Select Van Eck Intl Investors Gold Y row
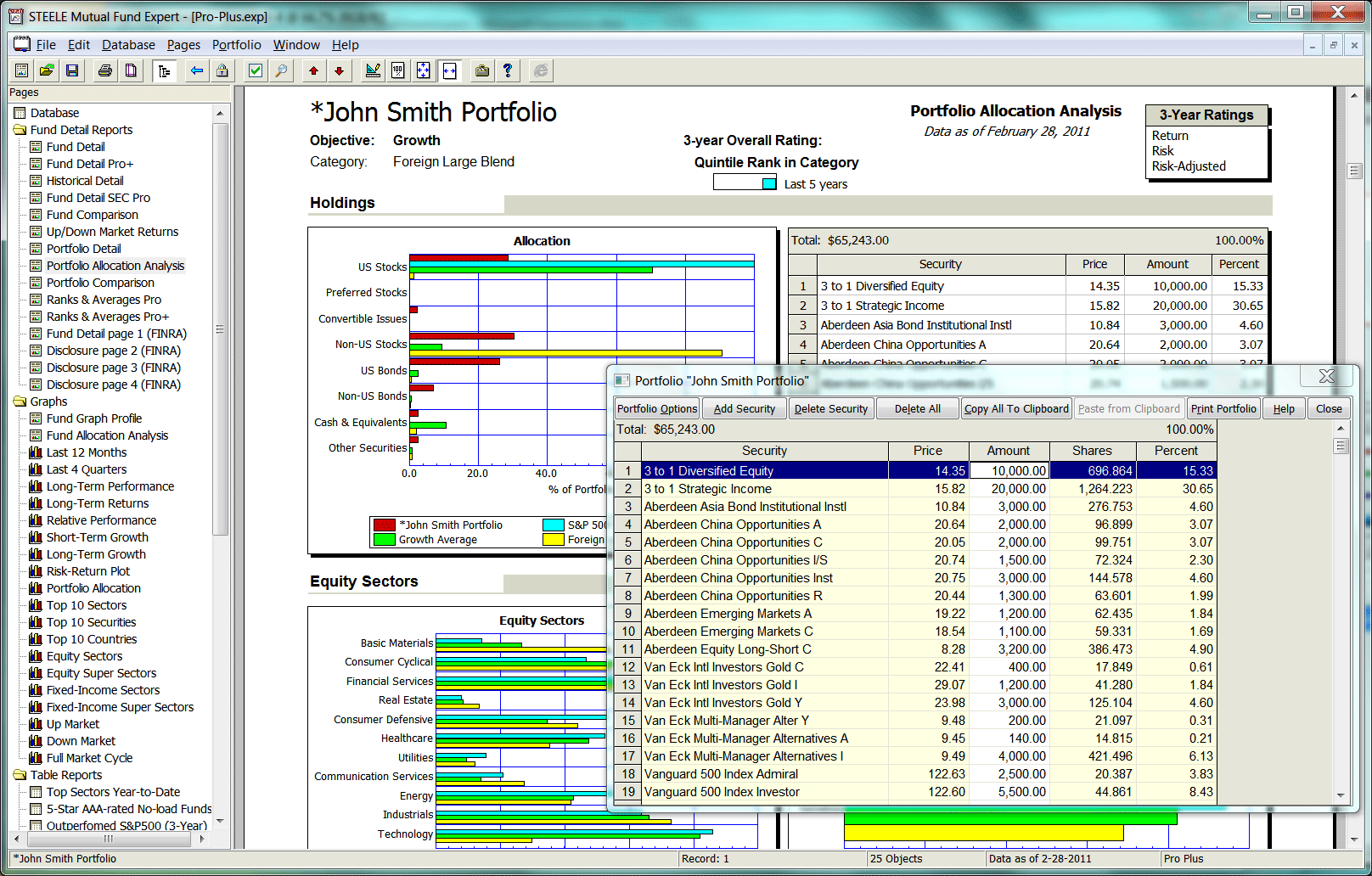Viewport: 1372px width, 876px height. [915, 703]
